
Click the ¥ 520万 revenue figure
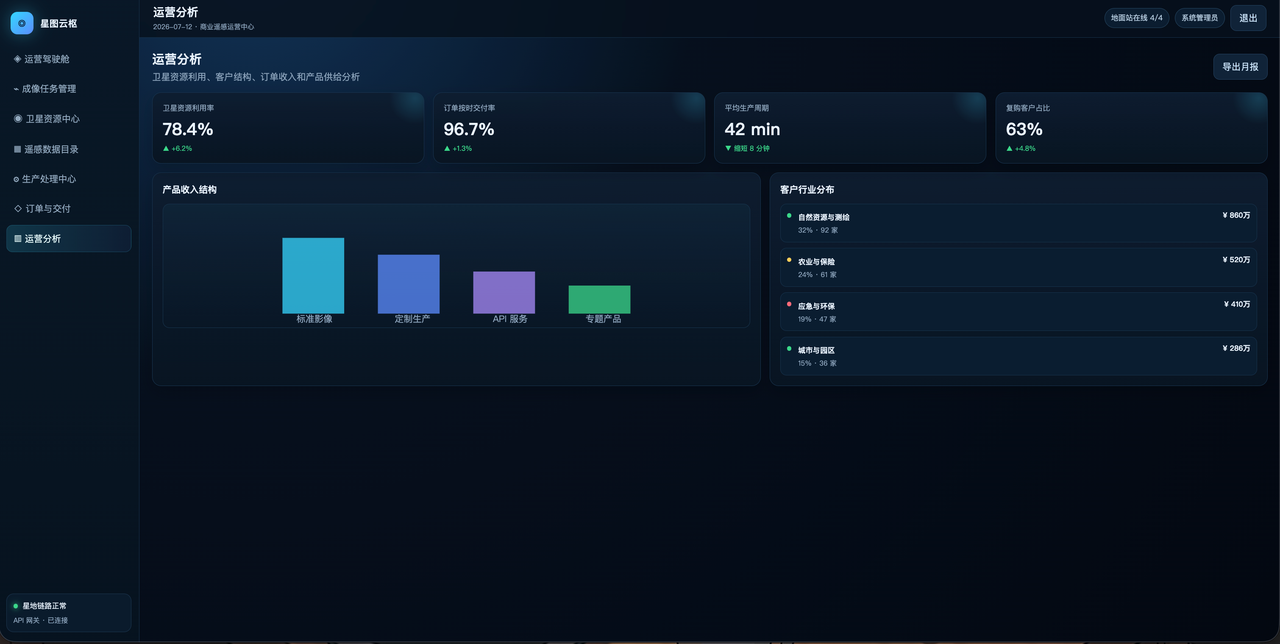click(x=1236, y=259)
